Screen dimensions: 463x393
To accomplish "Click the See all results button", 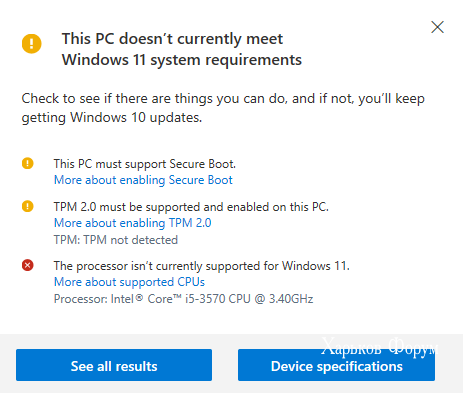I will (x=114, y=365).
